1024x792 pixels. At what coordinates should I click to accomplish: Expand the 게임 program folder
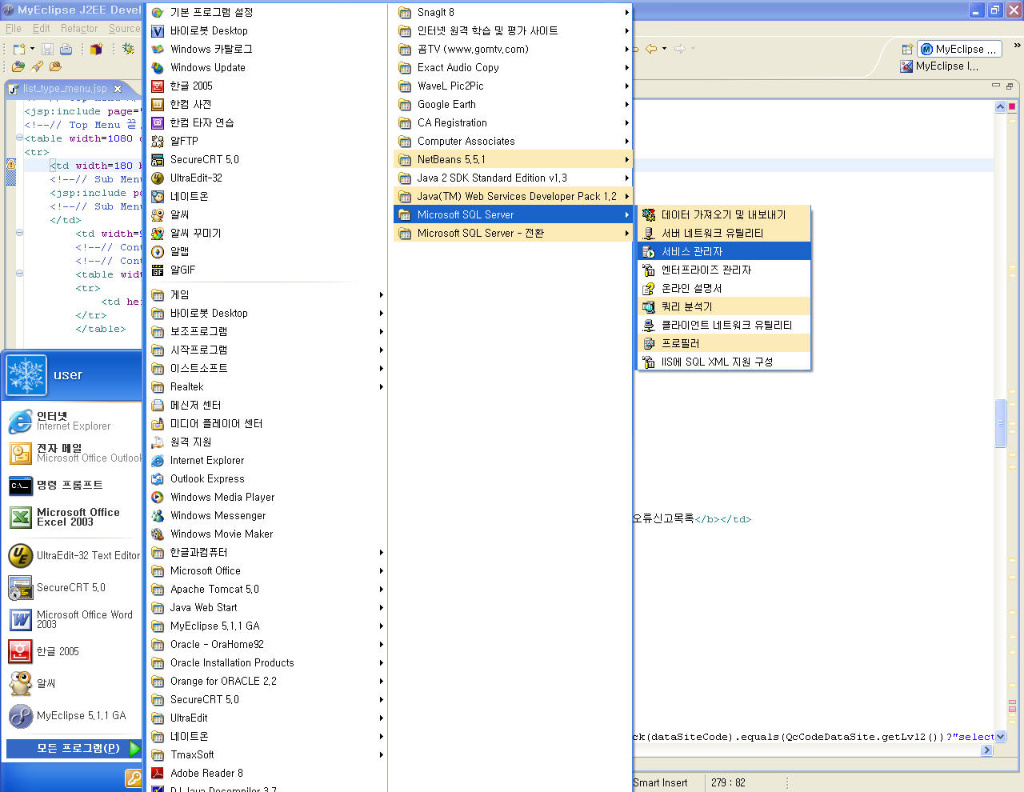pyautogui.click(x=266, y=294)
